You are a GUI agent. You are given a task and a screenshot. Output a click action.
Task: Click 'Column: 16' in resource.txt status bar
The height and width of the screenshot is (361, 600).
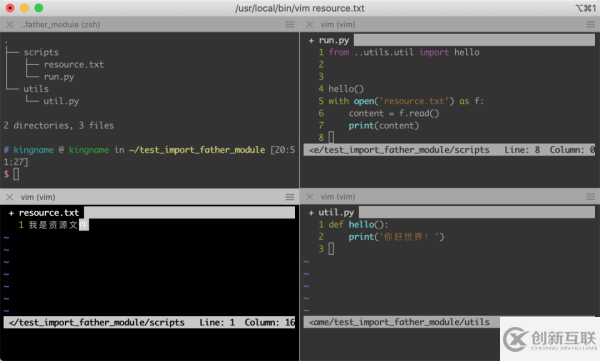click(x=269, y=322)
